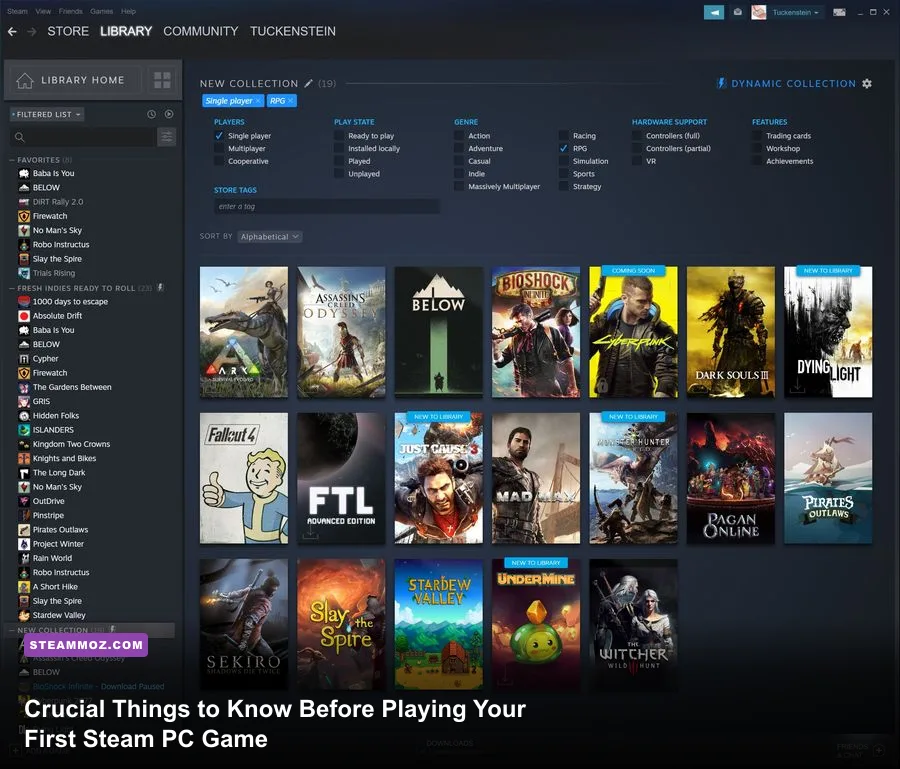
Task: Click the Rain World game icon
Action: click(x=24, y=558)
